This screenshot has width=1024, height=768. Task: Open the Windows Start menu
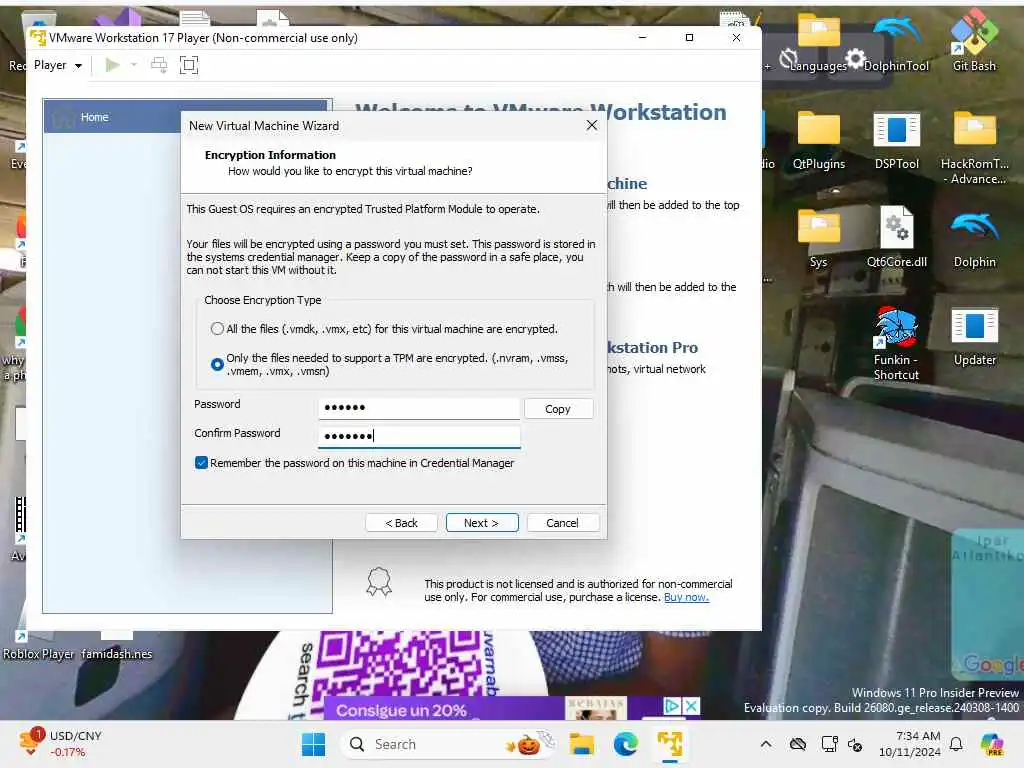pos(313,744)
